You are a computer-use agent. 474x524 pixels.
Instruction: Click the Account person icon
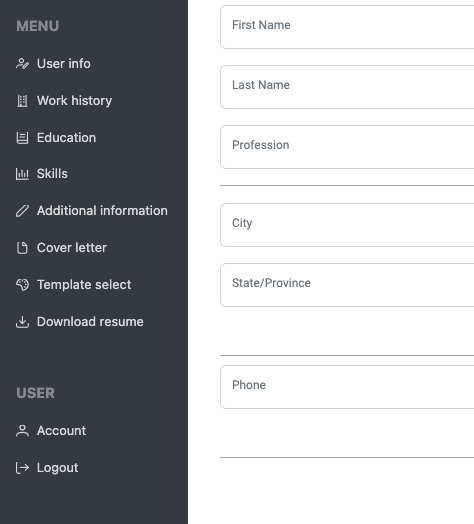22,430
